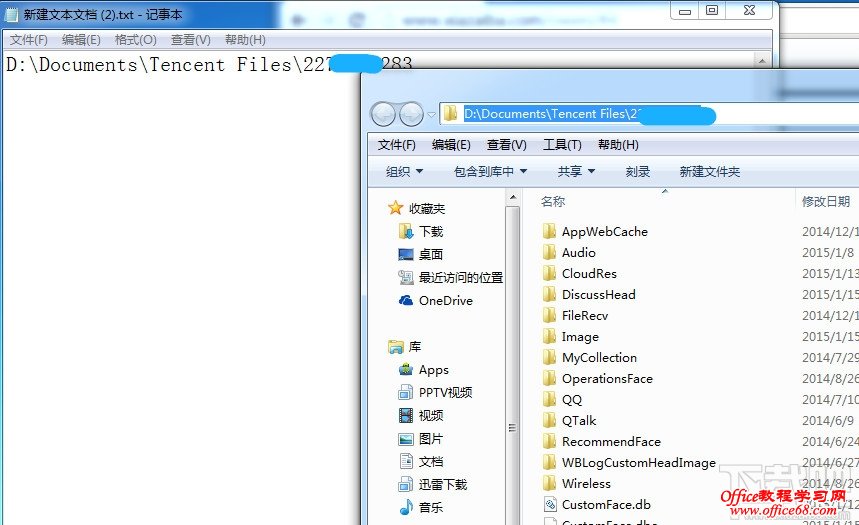
Task: Click the 刻录 toolbar button
Action: [638, 172]
